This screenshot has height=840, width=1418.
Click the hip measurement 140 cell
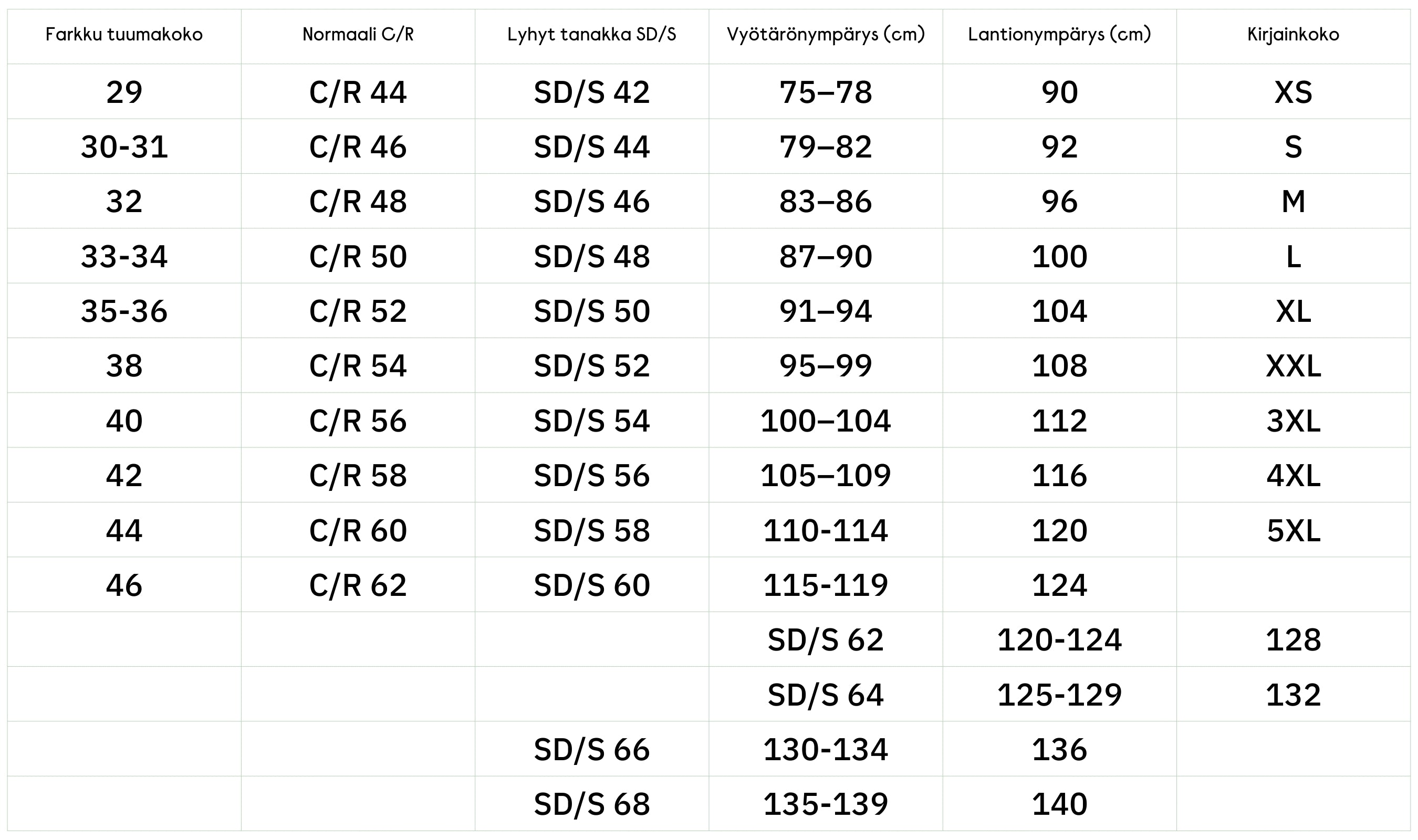click(x=1059, y=804)
